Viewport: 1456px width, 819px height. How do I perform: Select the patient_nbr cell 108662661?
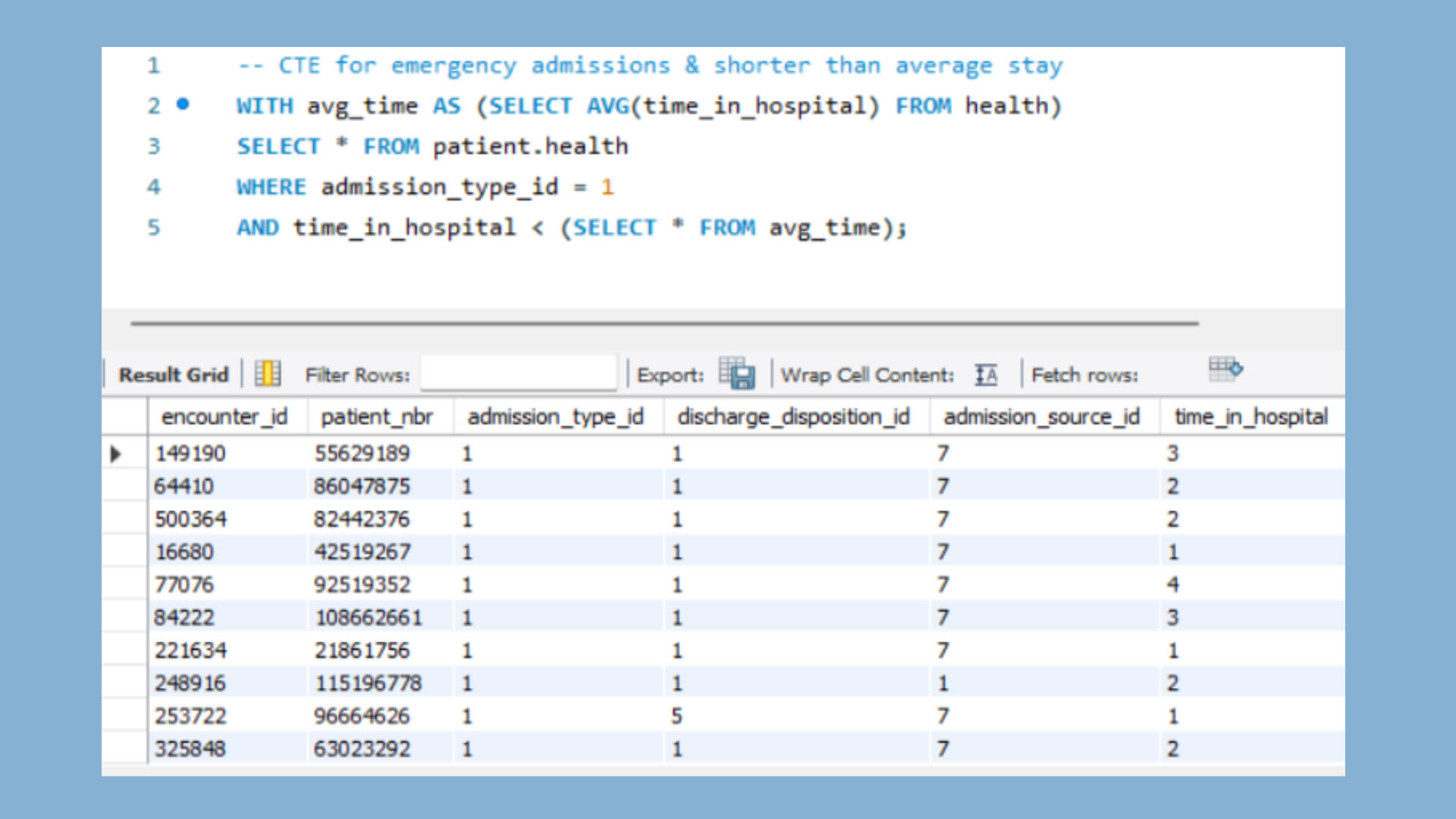click(369, 618)
